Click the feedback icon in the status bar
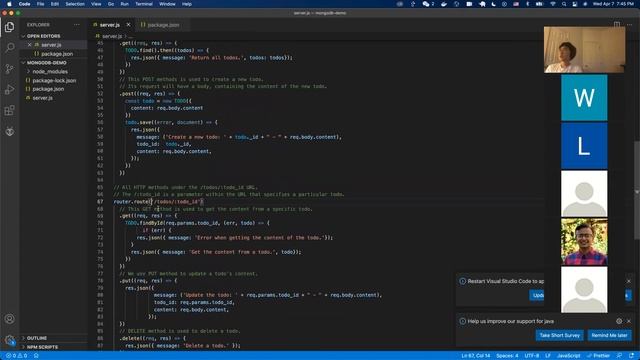Viewport: 640px width, 360px height. 619,356
